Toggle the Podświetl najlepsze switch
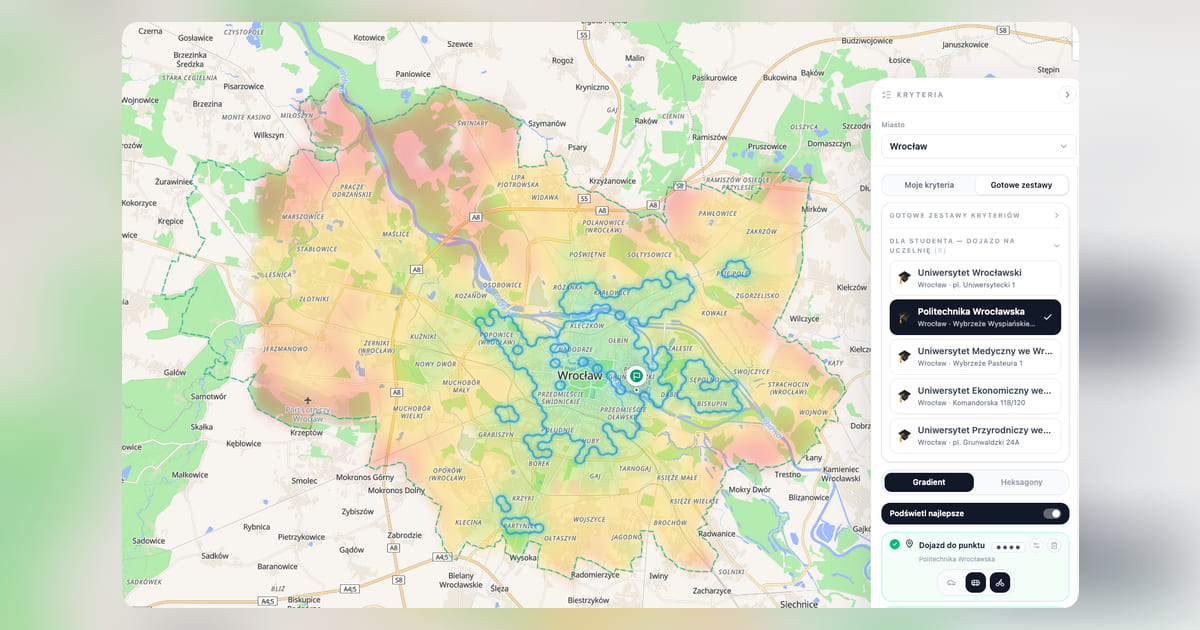 point(1052,513)
